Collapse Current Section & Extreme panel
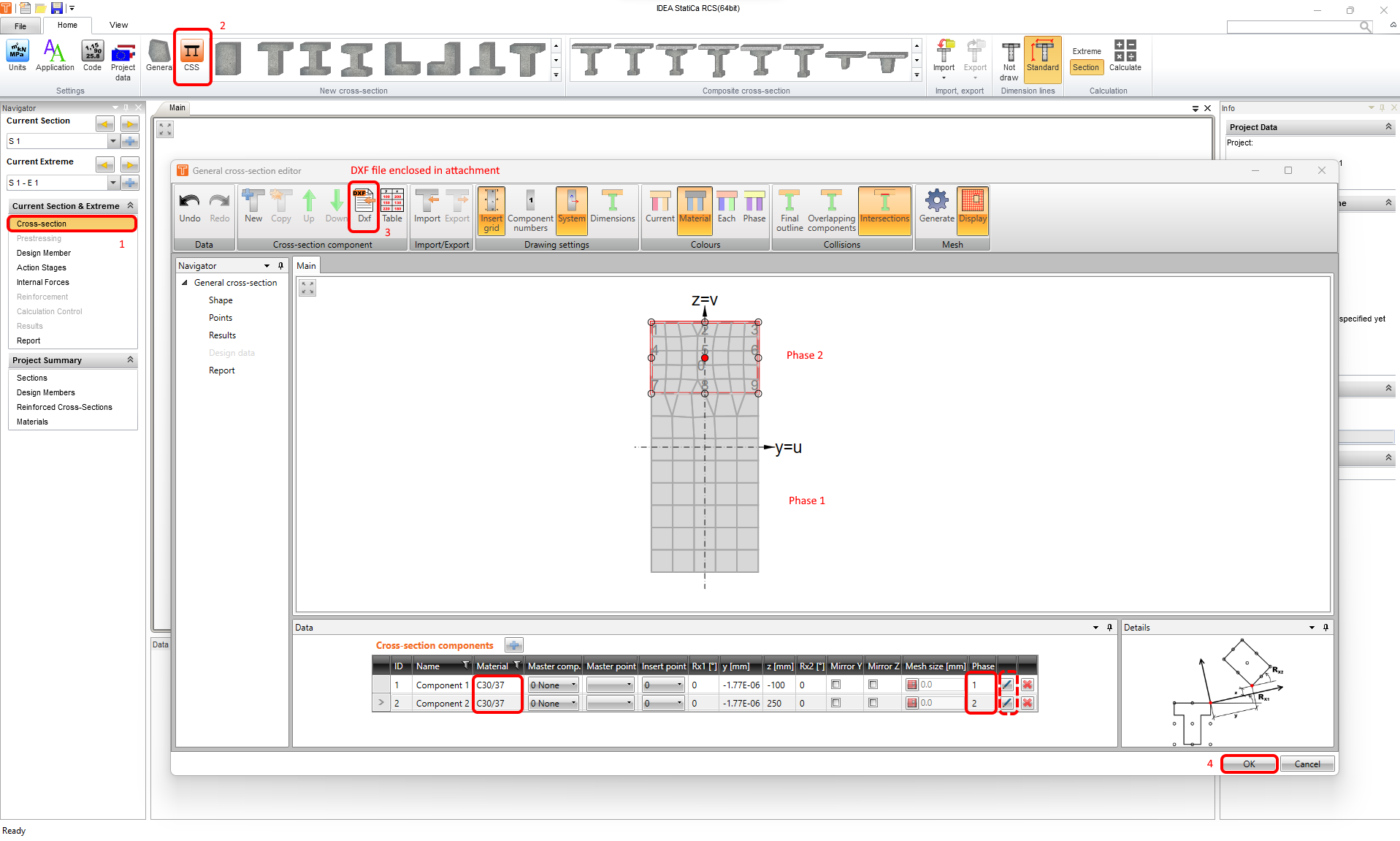The width and height of the screenshot is (1400, 841). point(131,205)
